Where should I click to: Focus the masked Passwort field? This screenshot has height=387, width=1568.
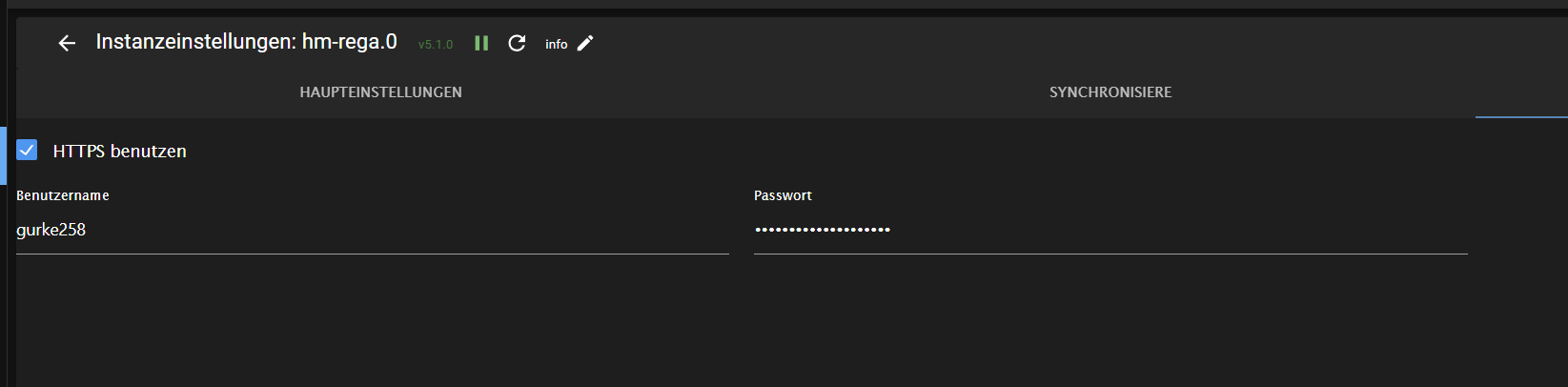tap(1110, 230)
